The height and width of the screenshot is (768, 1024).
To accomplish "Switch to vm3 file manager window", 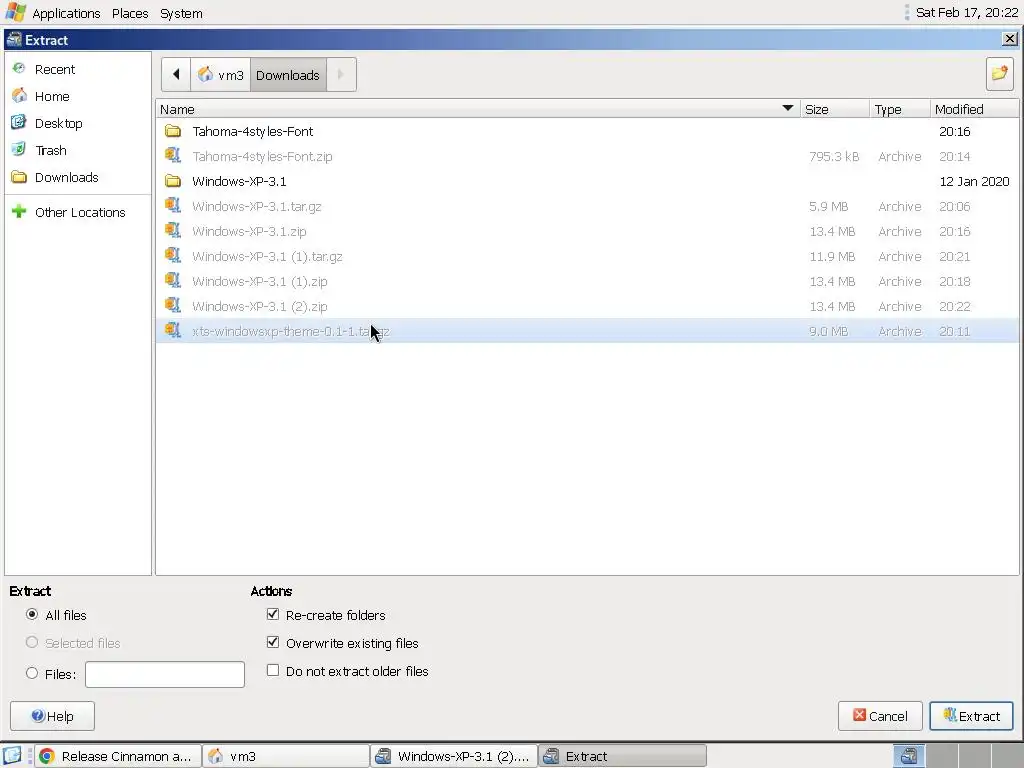I will pos(285,756).
